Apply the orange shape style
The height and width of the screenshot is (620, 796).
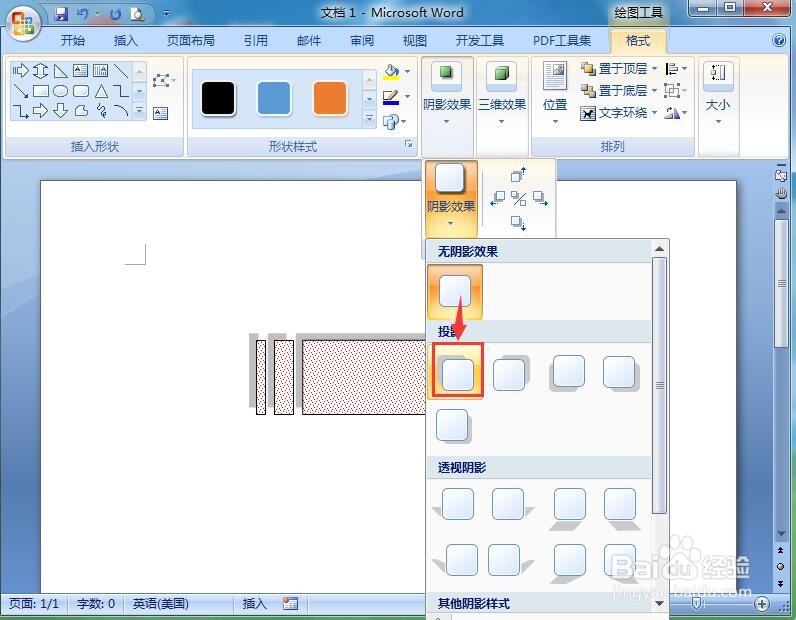point(330,98)
